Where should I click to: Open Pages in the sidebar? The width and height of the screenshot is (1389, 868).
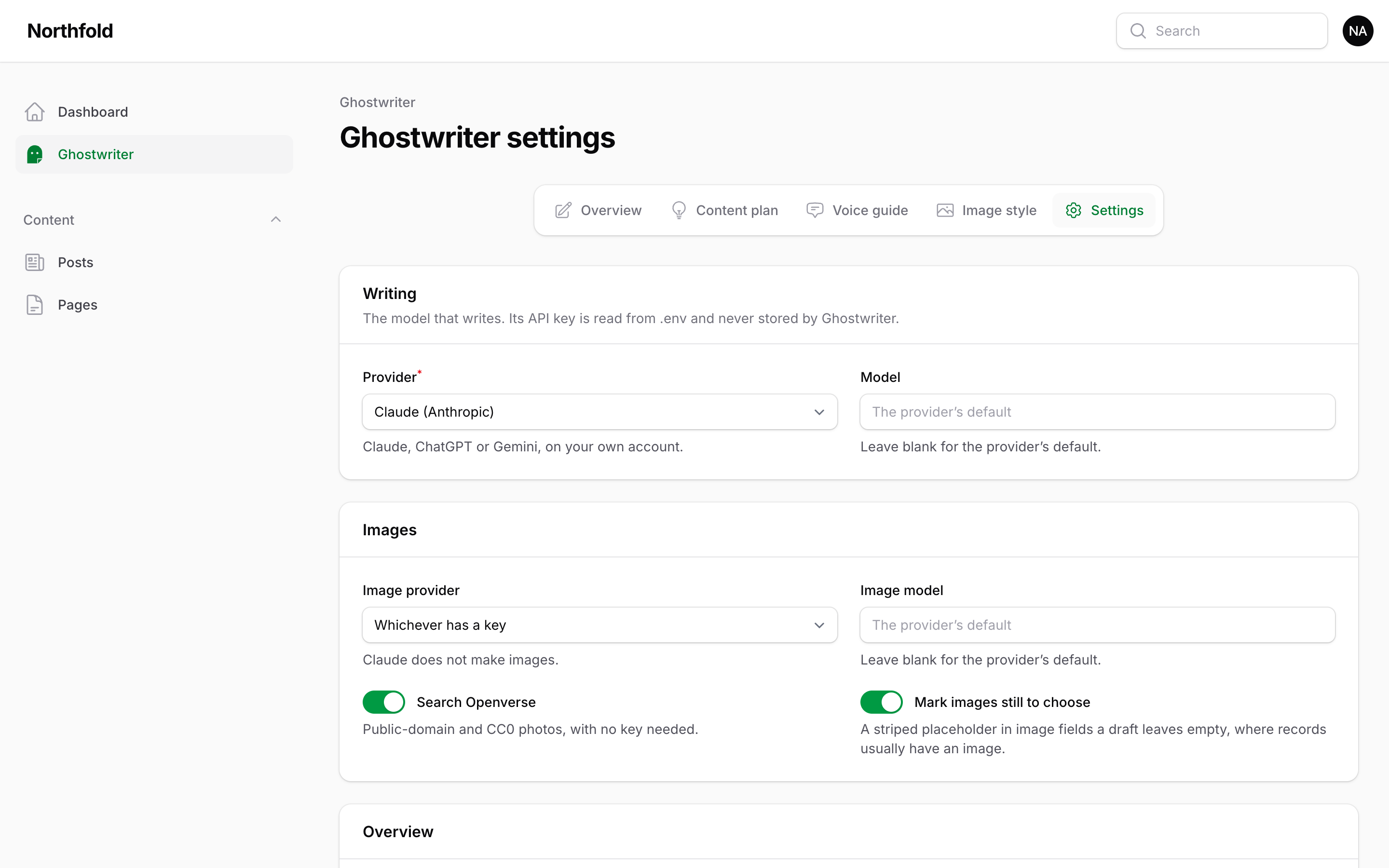point(154,305)
